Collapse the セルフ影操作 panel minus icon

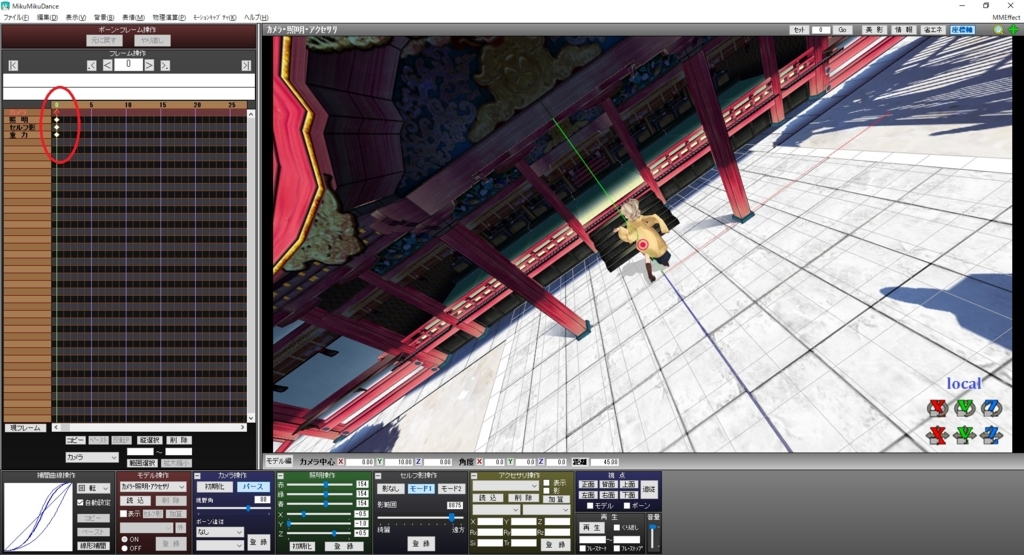(378, 476)
